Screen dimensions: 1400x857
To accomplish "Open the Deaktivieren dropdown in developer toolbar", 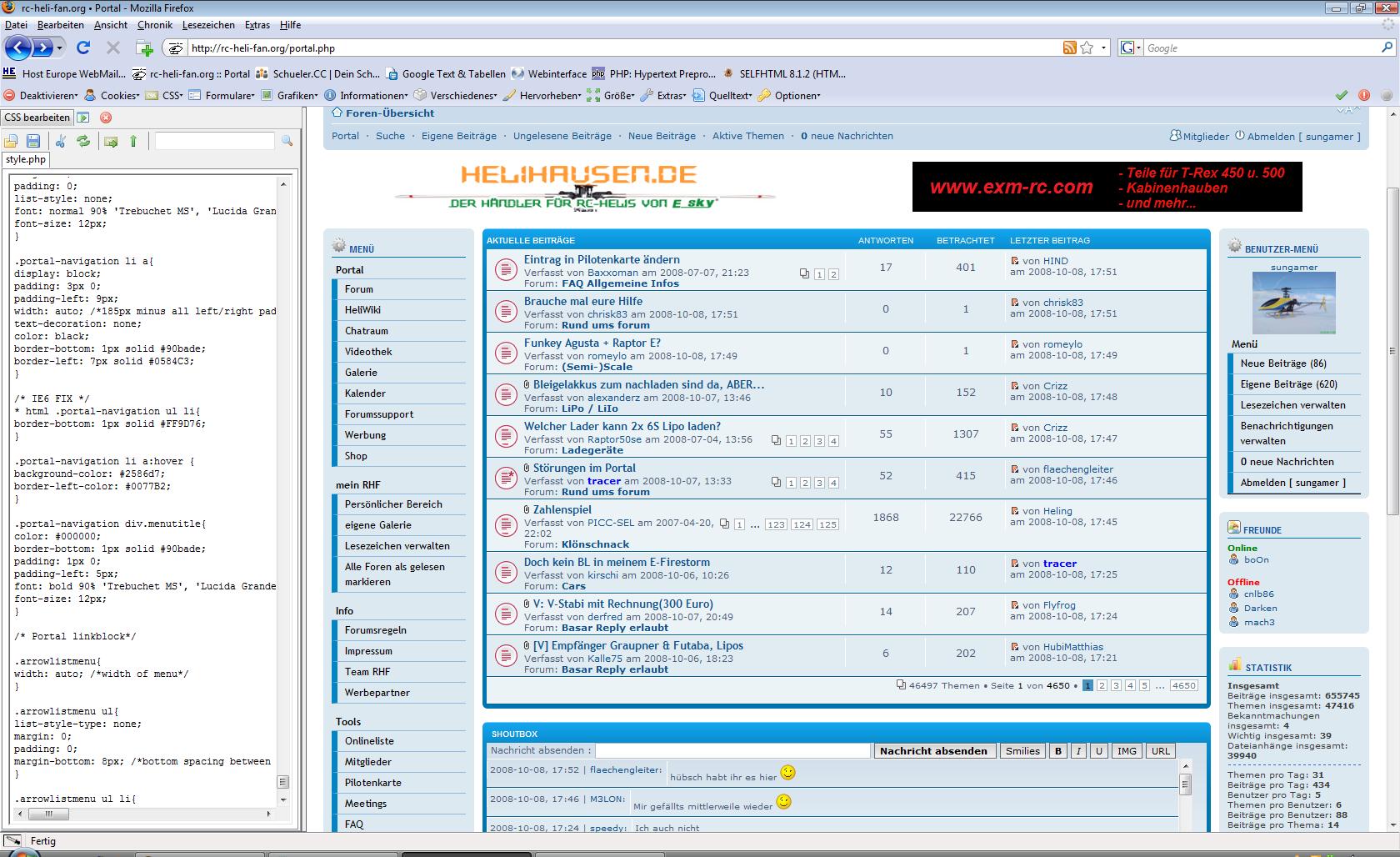I will coord(42,95).
